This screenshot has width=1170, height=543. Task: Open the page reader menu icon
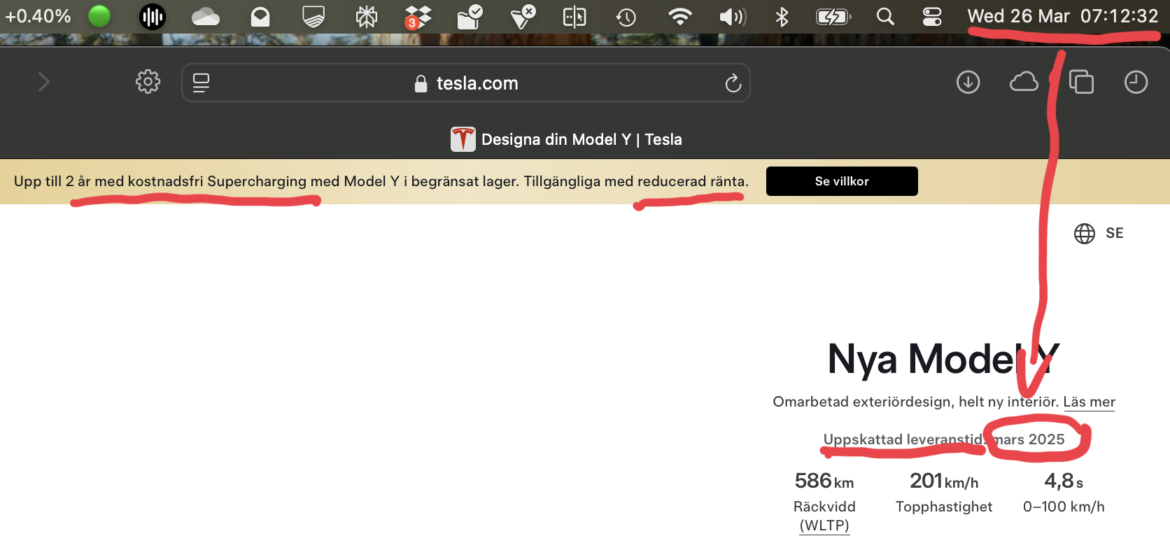(x=201, y=83)
